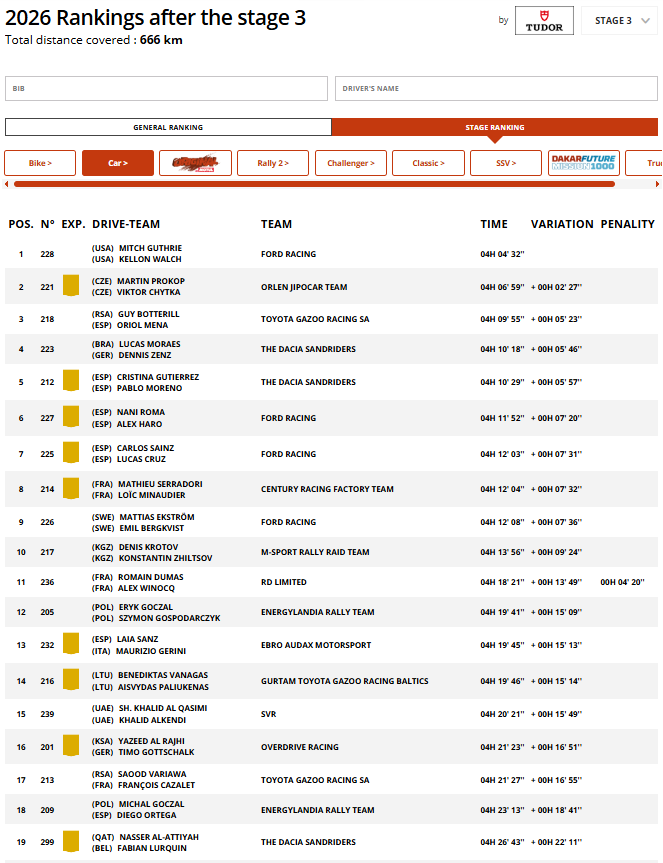Click the TIME column header
The image size is (663, 863).
click(x=494, y=224)
